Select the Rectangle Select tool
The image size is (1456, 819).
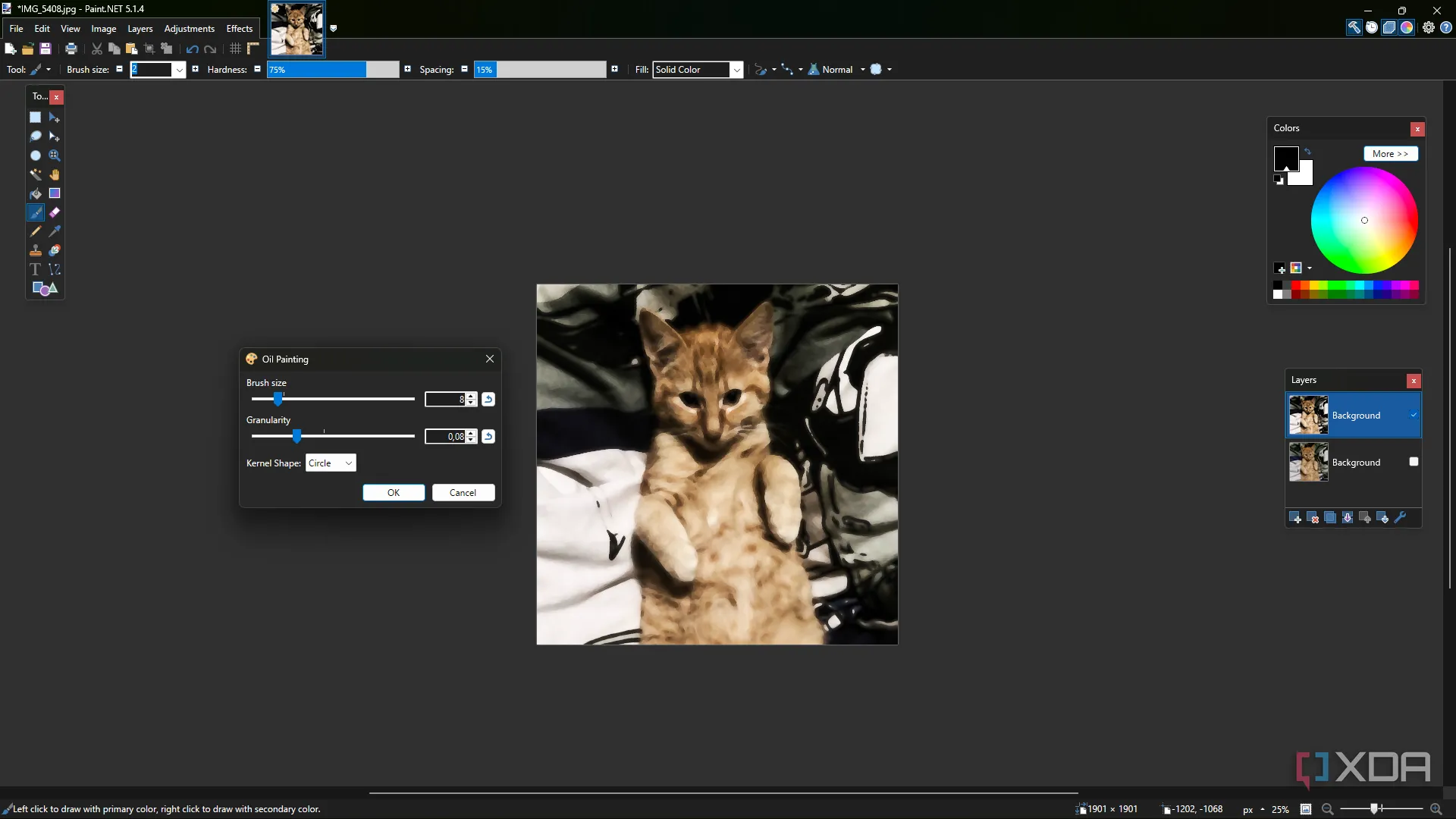point(35,118)
